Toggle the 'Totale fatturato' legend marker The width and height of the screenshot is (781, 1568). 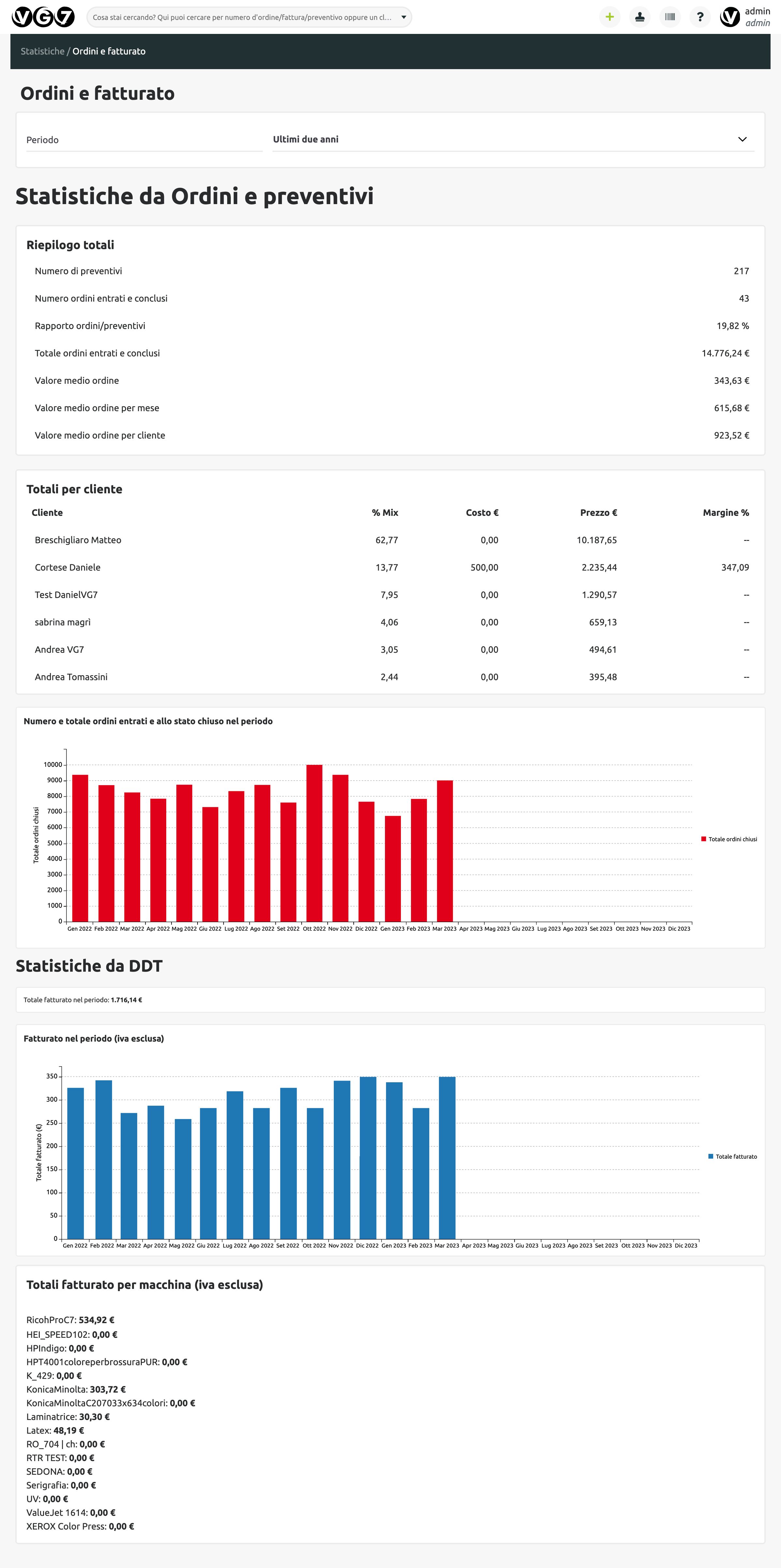pos(710,1156)
